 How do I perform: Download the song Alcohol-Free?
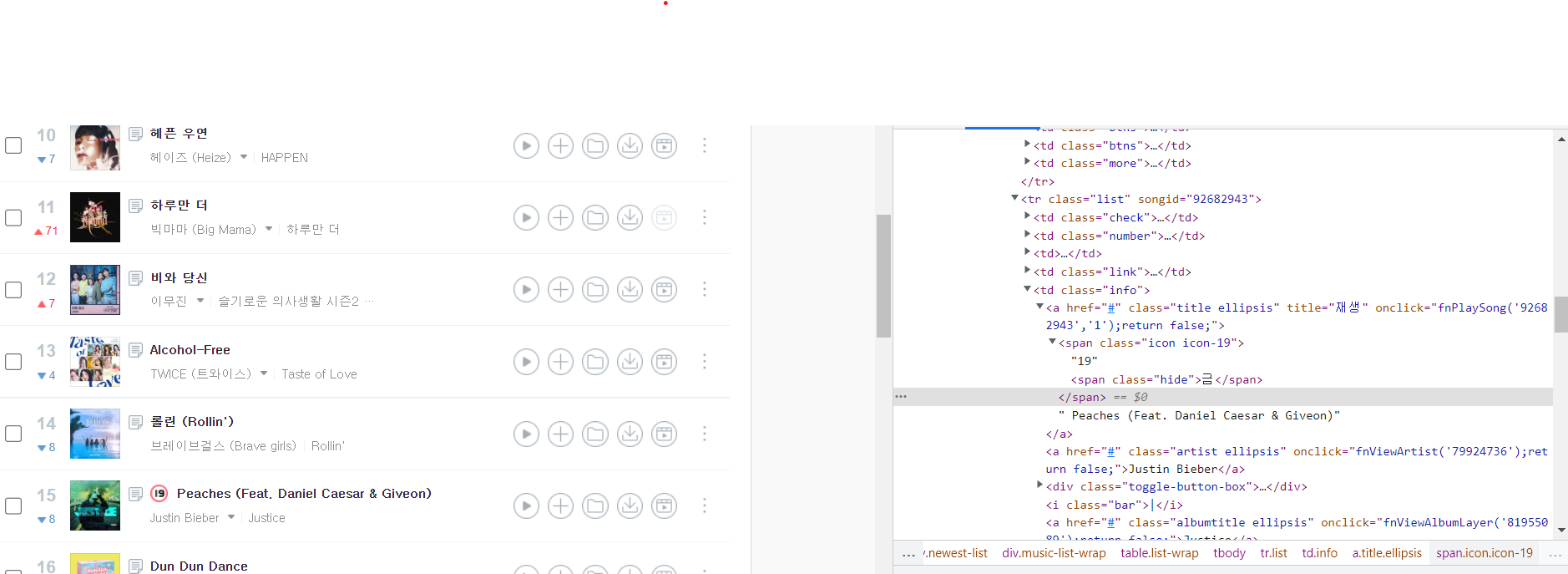pos(630,362)
